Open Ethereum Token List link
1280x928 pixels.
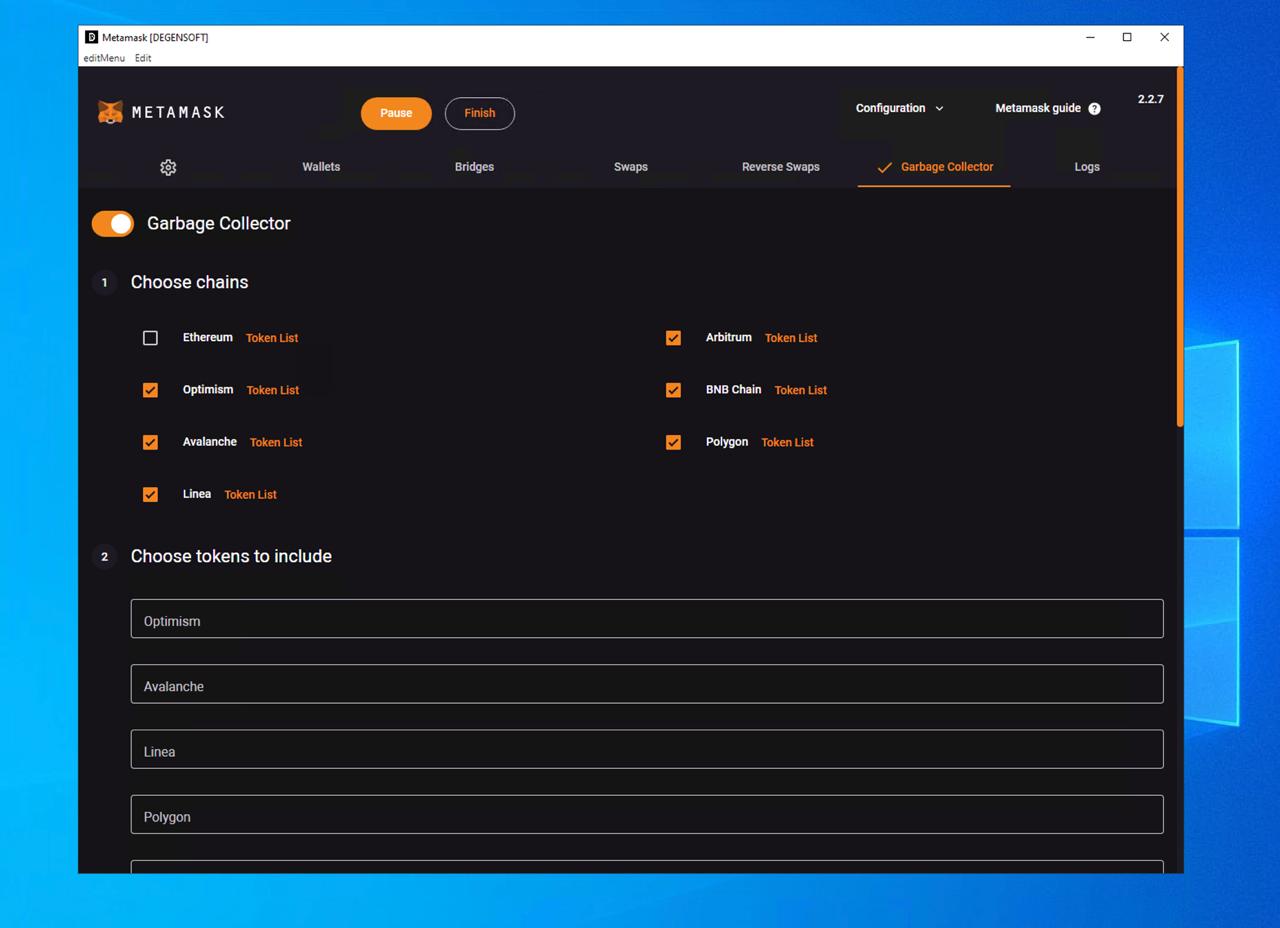click(x=272, y=338)
